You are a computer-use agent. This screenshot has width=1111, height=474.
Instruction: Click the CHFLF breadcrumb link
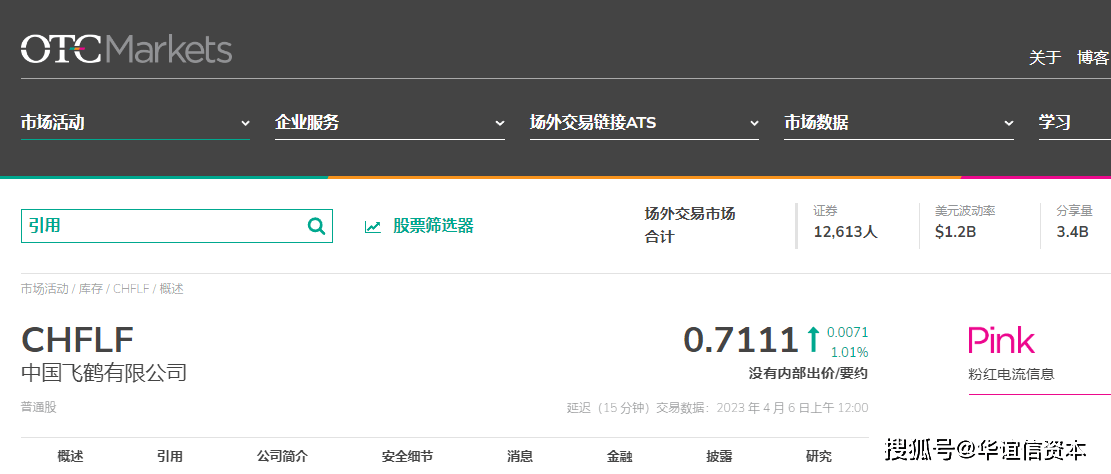(131, 289)
